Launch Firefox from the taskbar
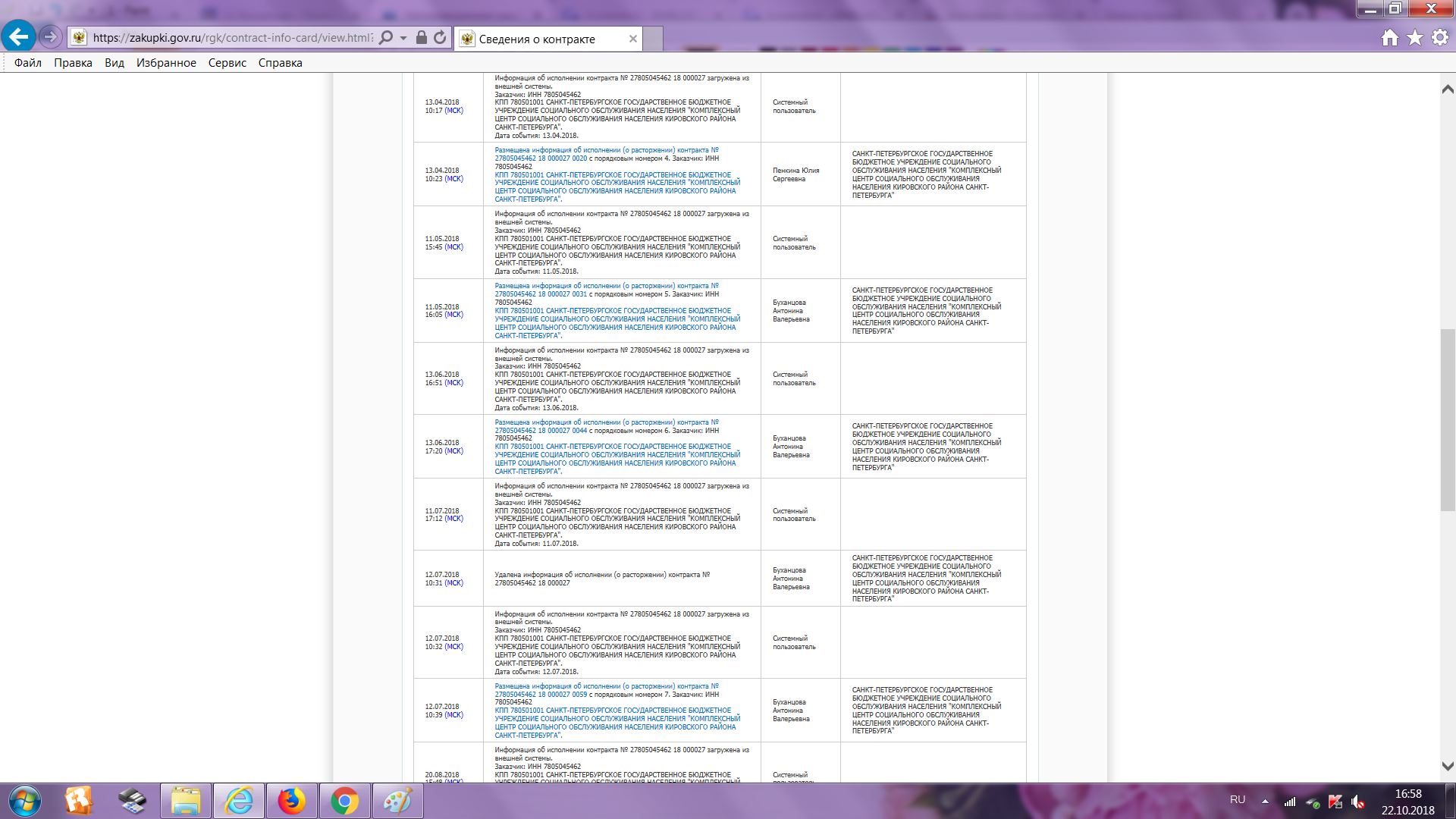 click(292, 801)
